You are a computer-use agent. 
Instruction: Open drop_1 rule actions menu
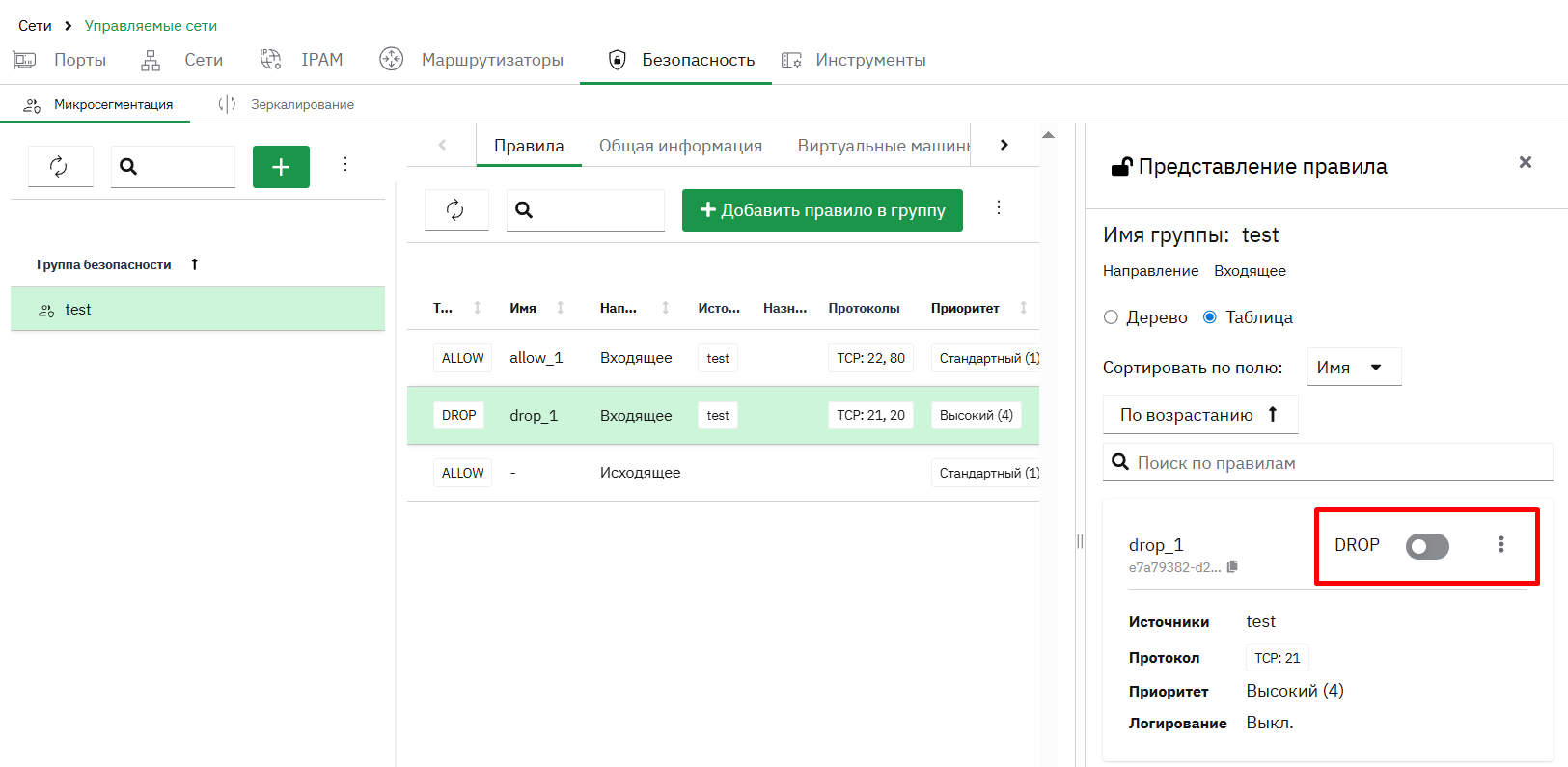(1500, 544)
